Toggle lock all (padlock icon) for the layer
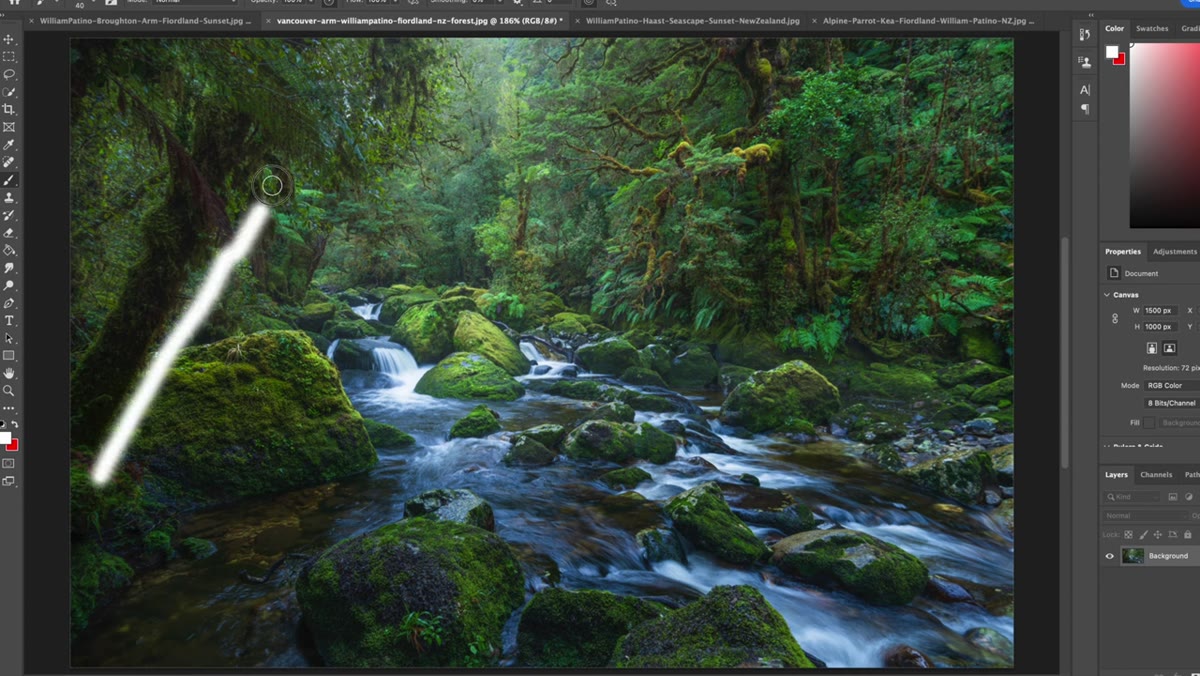Image resolution: width=1200 pixels, height=676 pixels. (1187, 535)
